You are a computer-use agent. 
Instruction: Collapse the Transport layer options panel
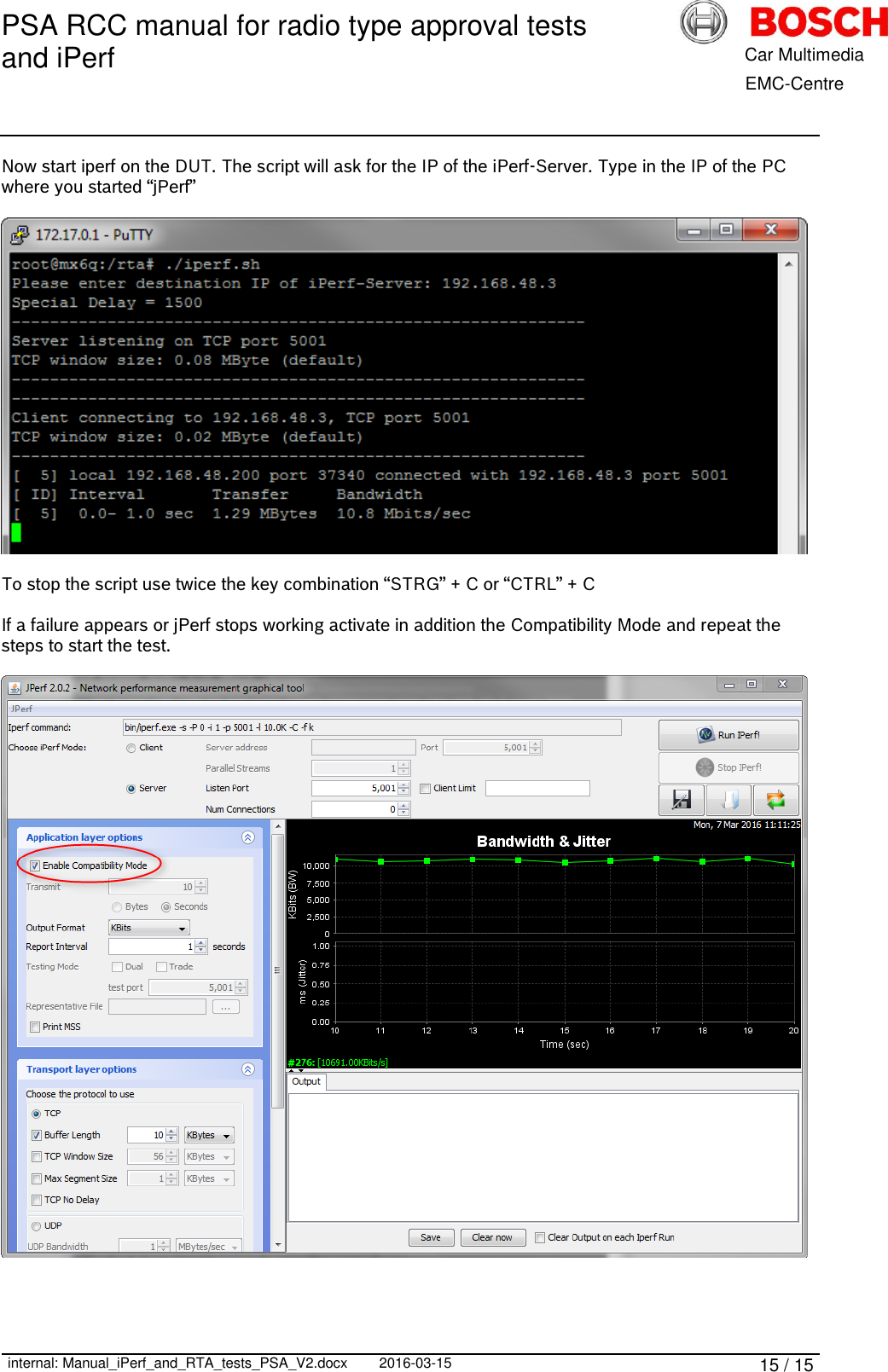click(x=248, y=1069)
